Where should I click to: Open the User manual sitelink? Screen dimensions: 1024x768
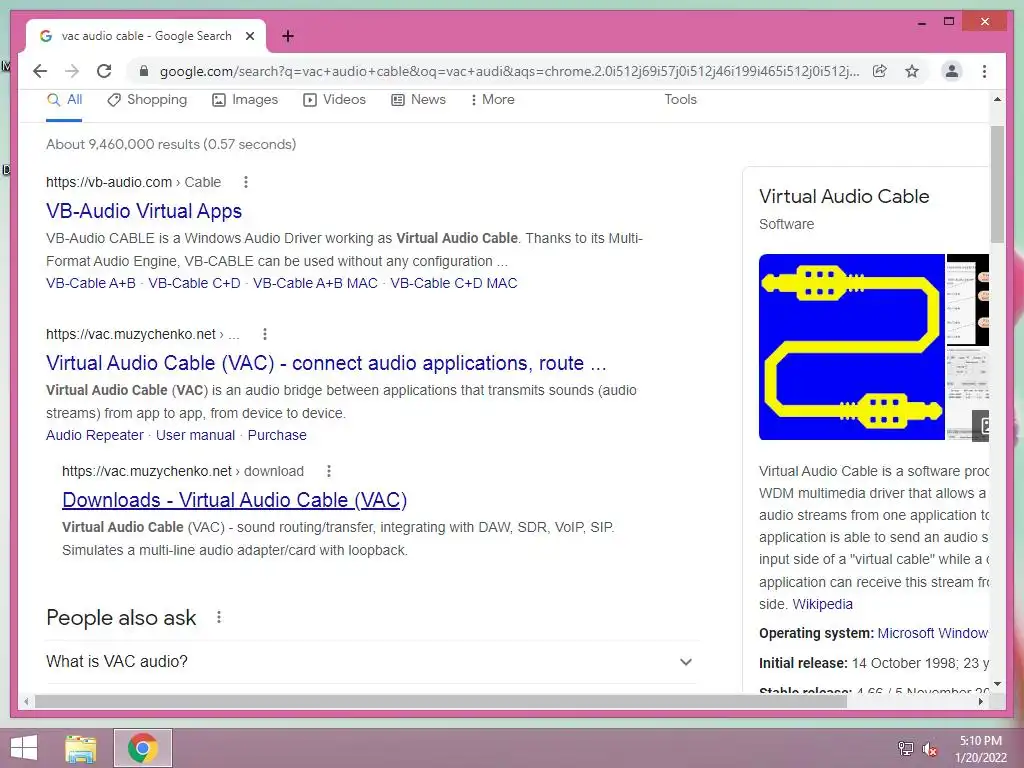(x=195, y=436)
